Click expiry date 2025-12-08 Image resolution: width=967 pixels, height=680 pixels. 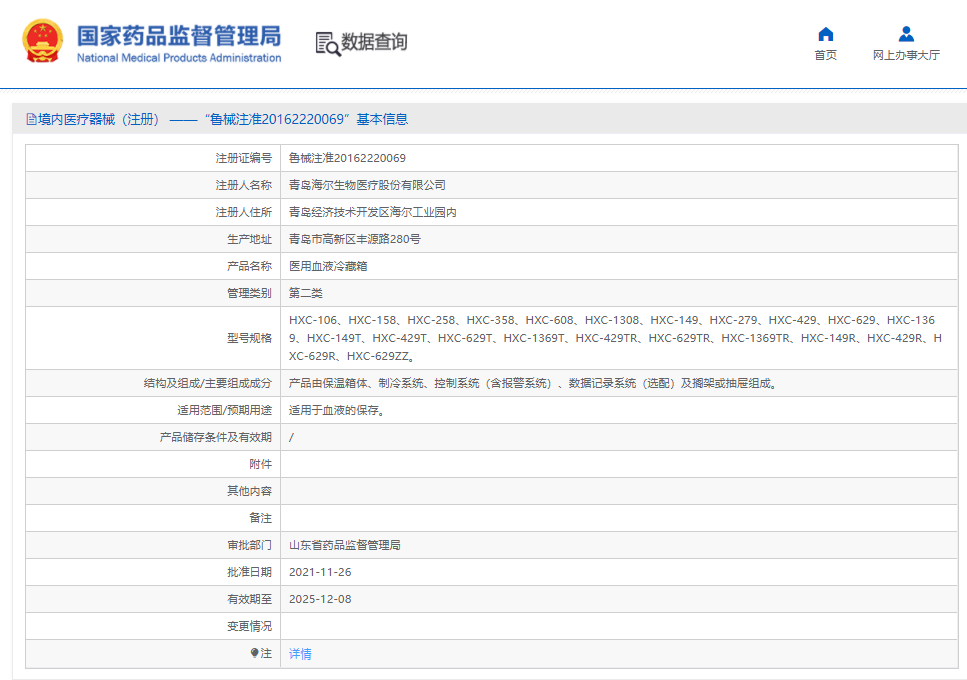(320, 599)
